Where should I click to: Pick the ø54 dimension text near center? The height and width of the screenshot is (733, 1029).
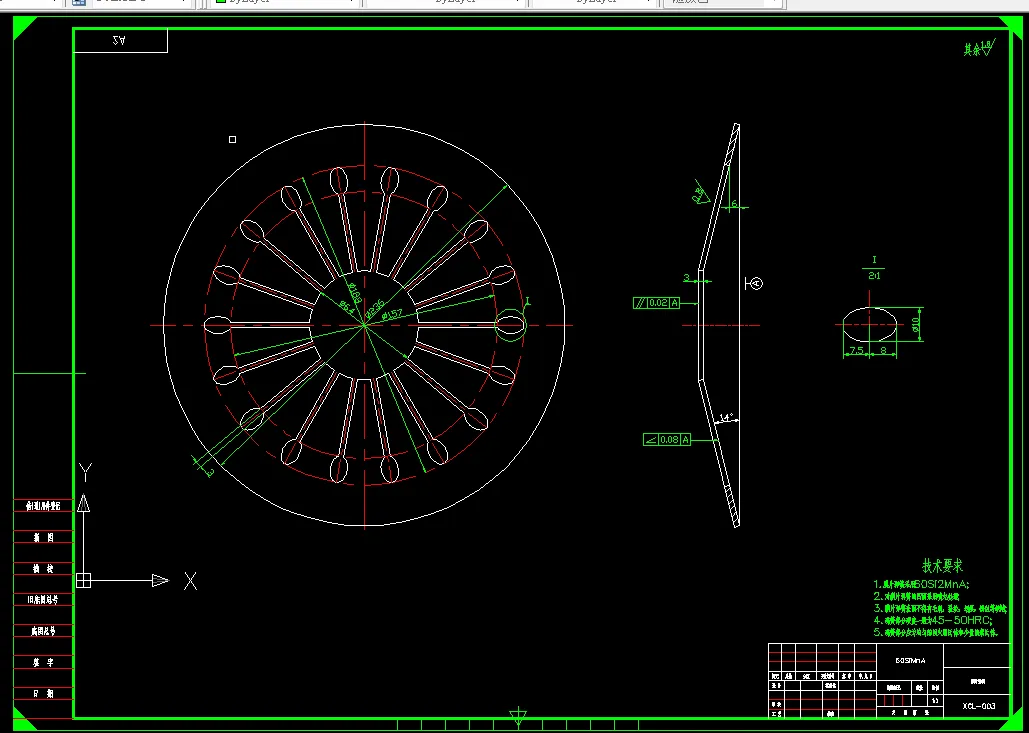tap(348, 305)
